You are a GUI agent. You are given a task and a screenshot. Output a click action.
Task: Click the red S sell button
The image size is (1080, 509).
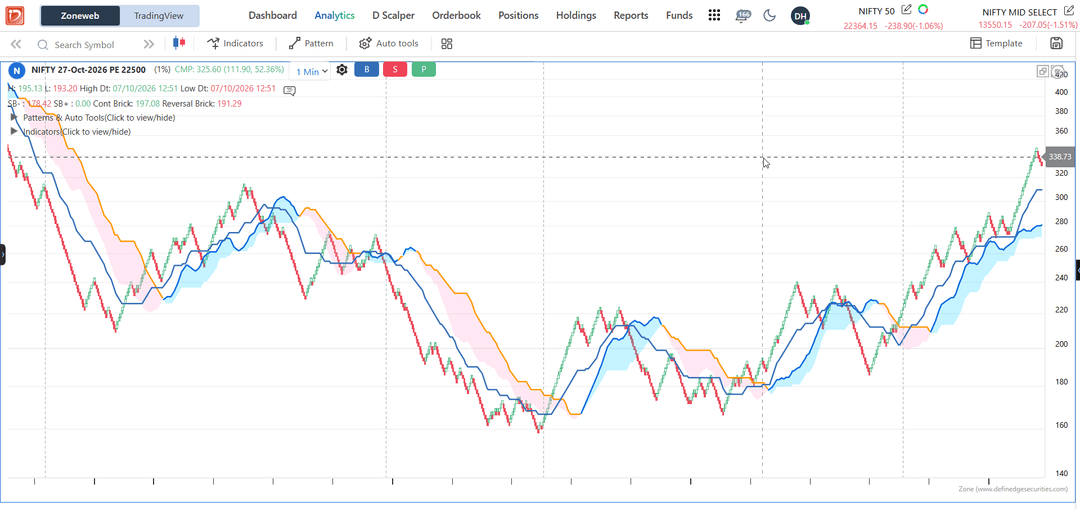click(x=395, y=70)
